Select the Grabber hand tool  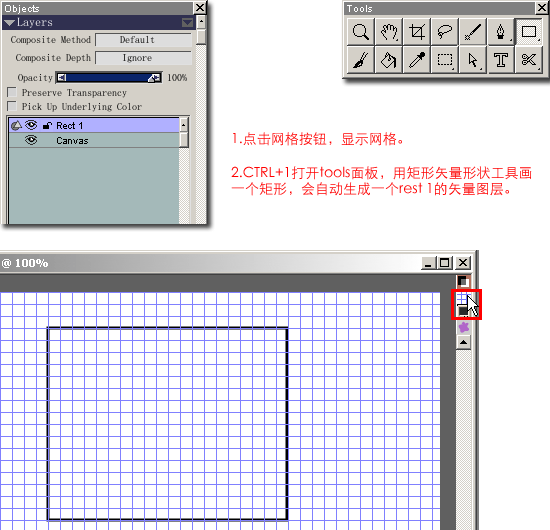coord(389,32)
